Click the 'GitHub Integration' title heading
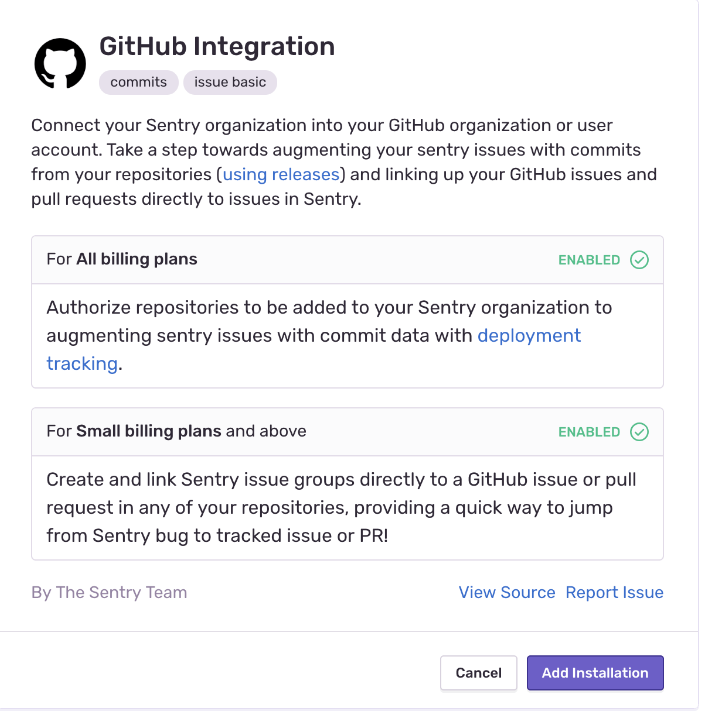 pyautogui.click(x=217, y=46)
